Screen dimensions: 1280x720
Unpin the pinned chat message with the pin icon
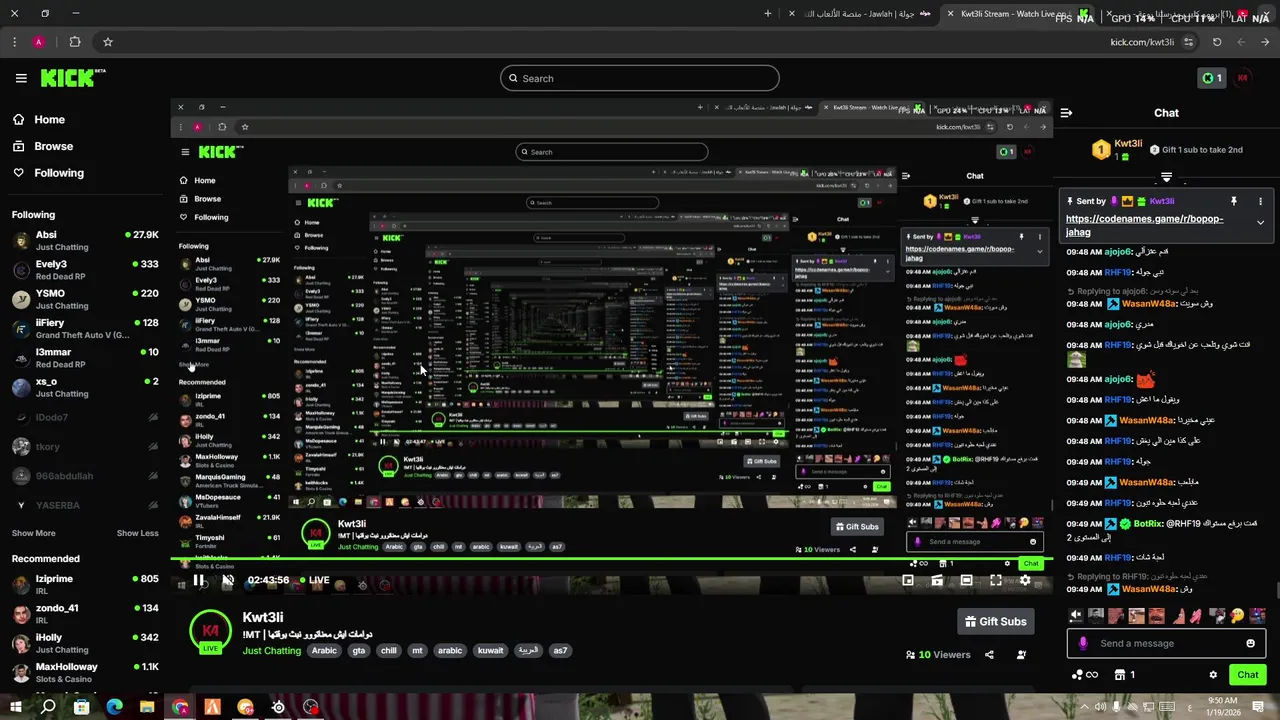coord(1234,201)
